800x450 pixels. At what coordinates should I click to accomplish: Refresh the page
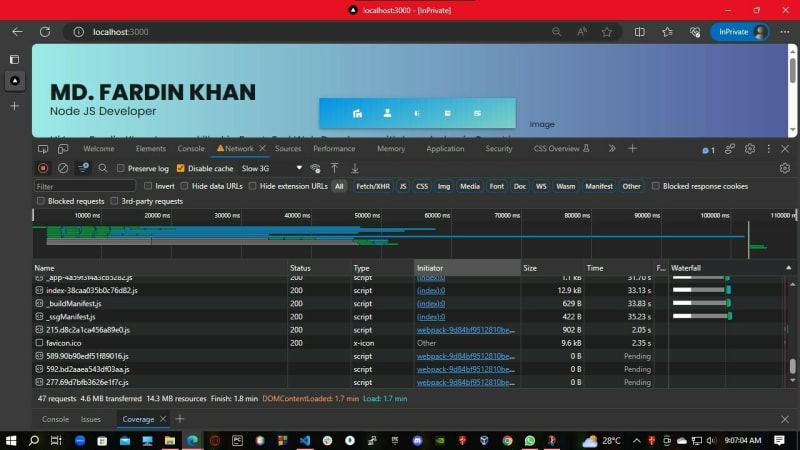pos(45,32)
